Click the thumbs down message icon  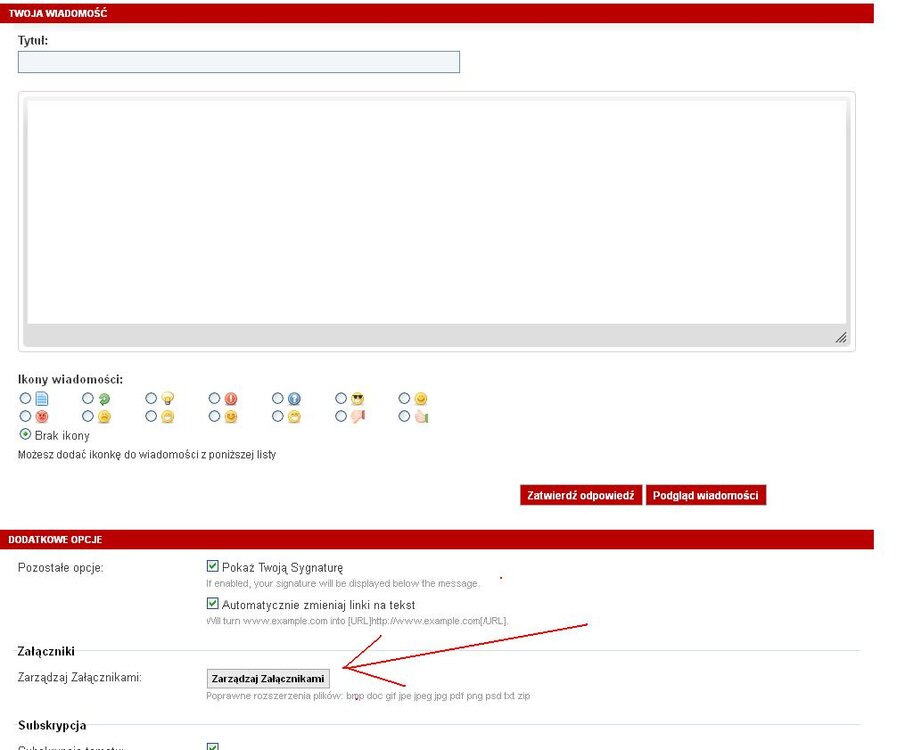(x=357, y=417)
